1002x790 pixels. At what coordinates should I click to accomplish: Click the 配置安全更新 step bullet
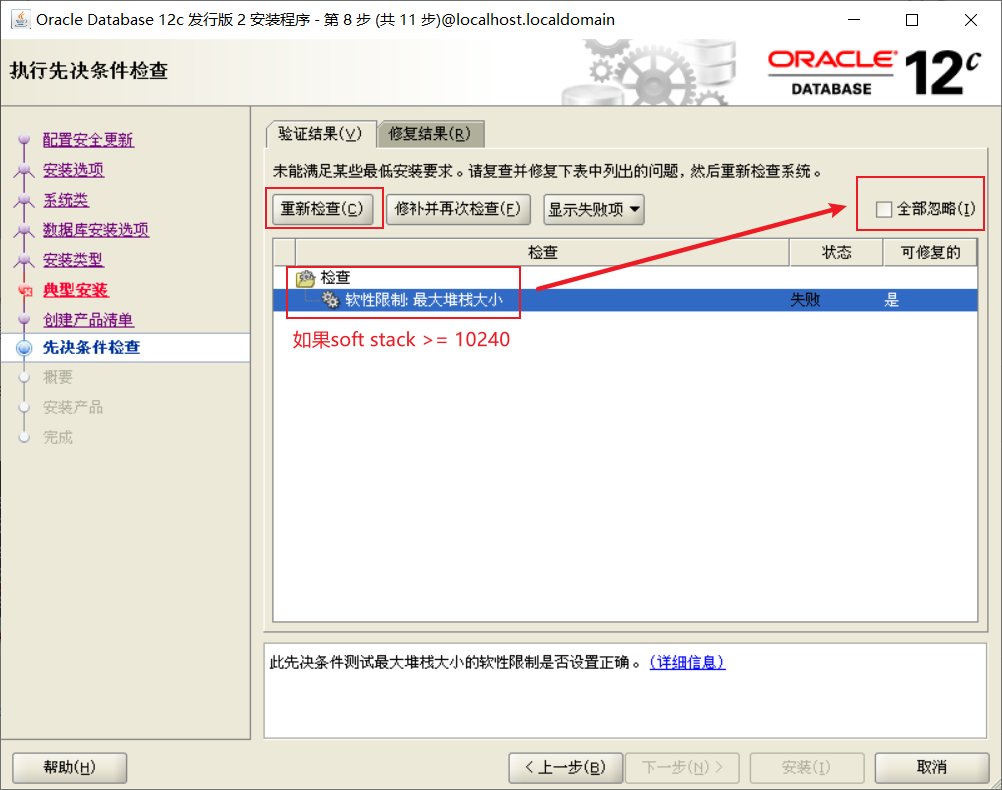pyautogui.click(x=24, y=139)
